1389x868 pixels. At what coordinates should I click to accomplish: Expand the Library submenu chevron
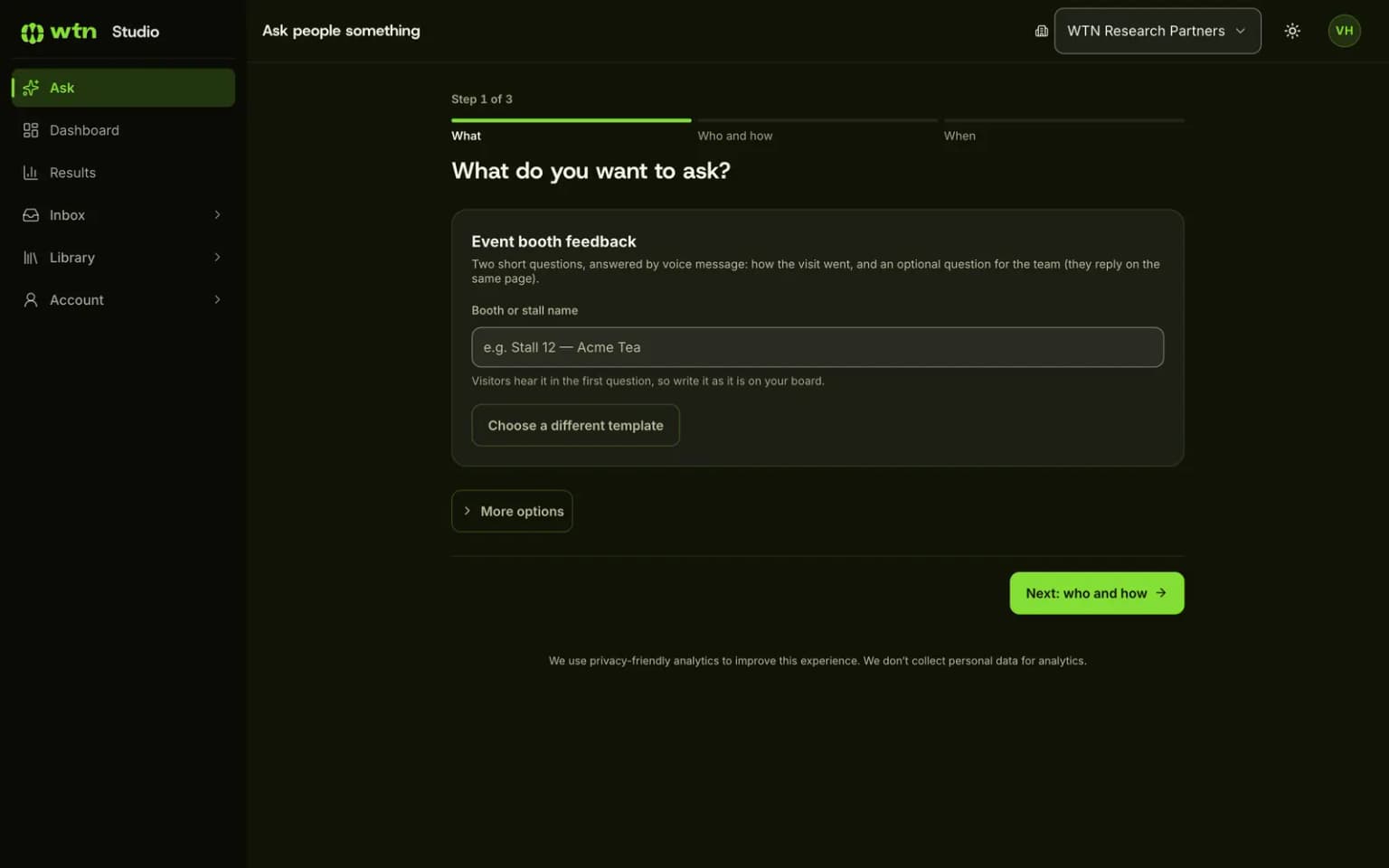click(x=217, y=258)
